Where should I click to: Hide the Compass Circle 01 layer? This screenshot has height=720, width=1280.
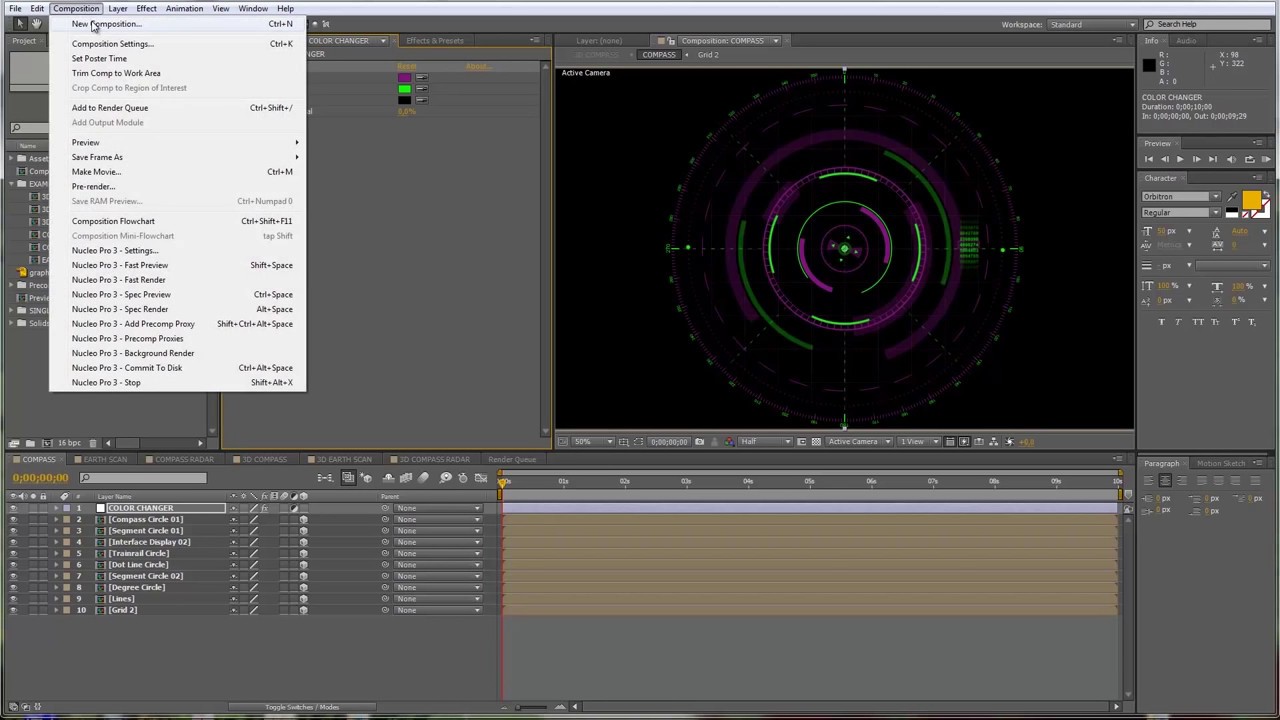(x=14, y=520)
